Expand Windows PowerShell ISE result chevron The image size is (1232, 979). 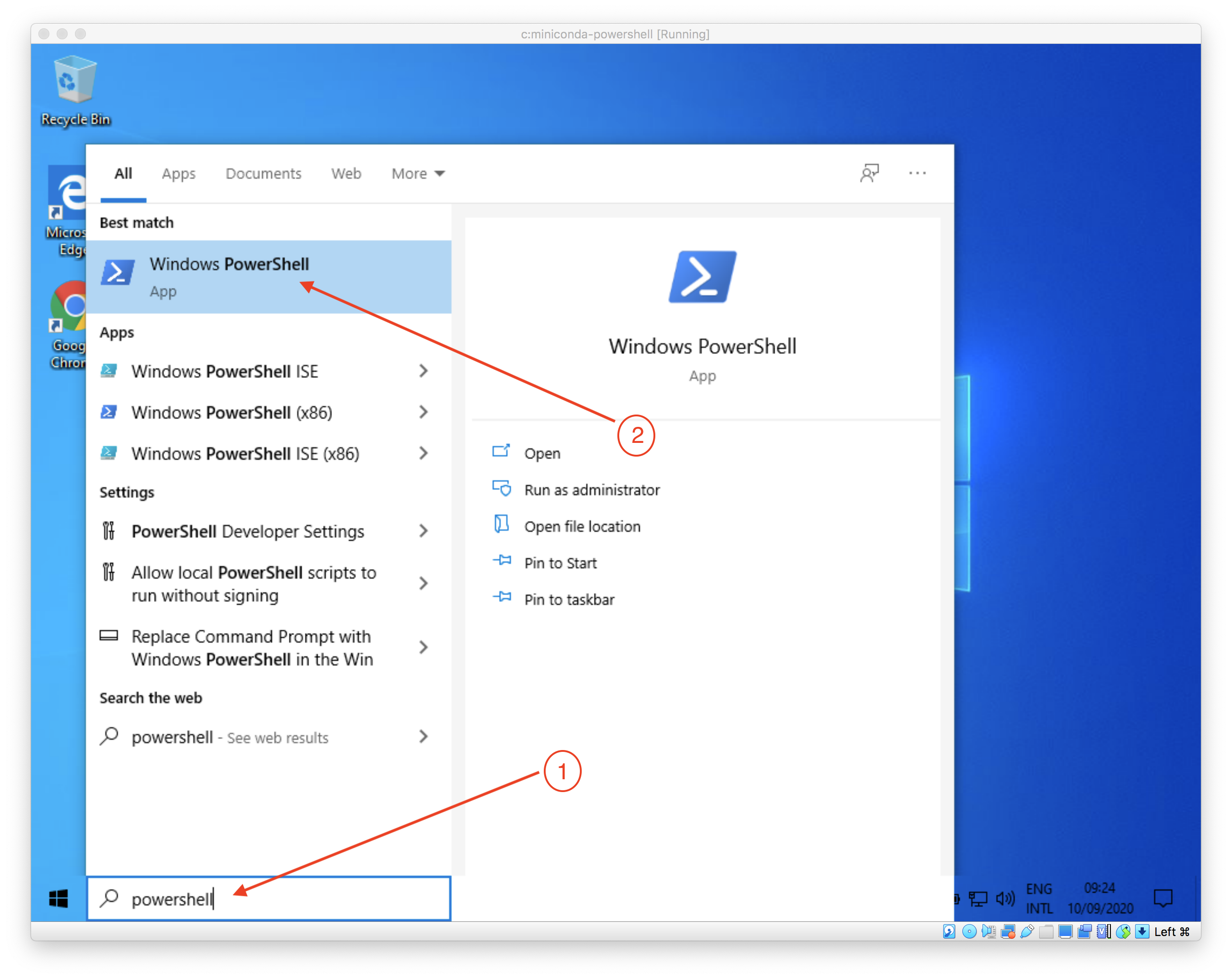[x=424, y=371]
